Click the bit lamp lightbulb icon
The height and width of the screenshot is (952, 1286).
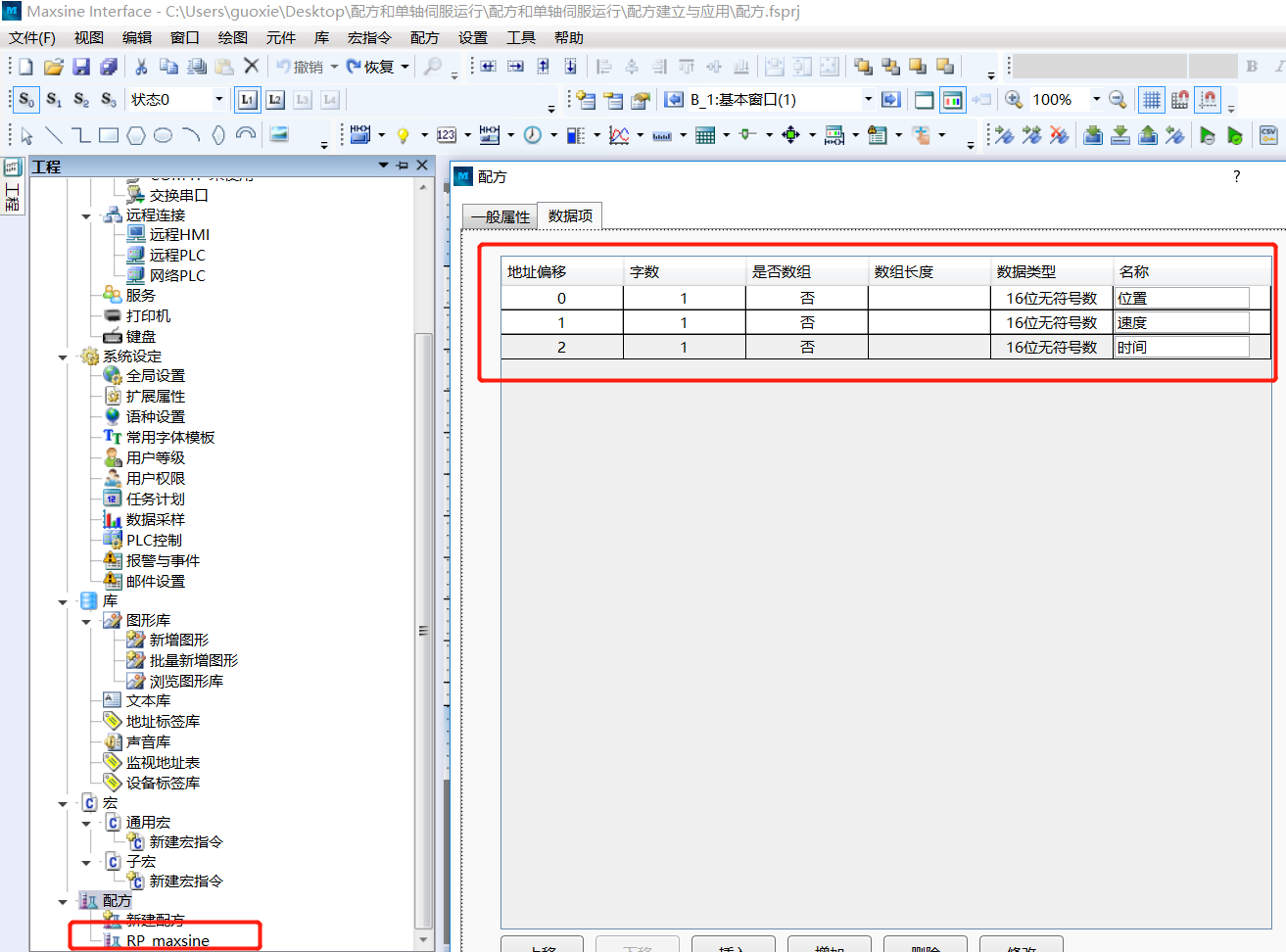coord(403,135)
